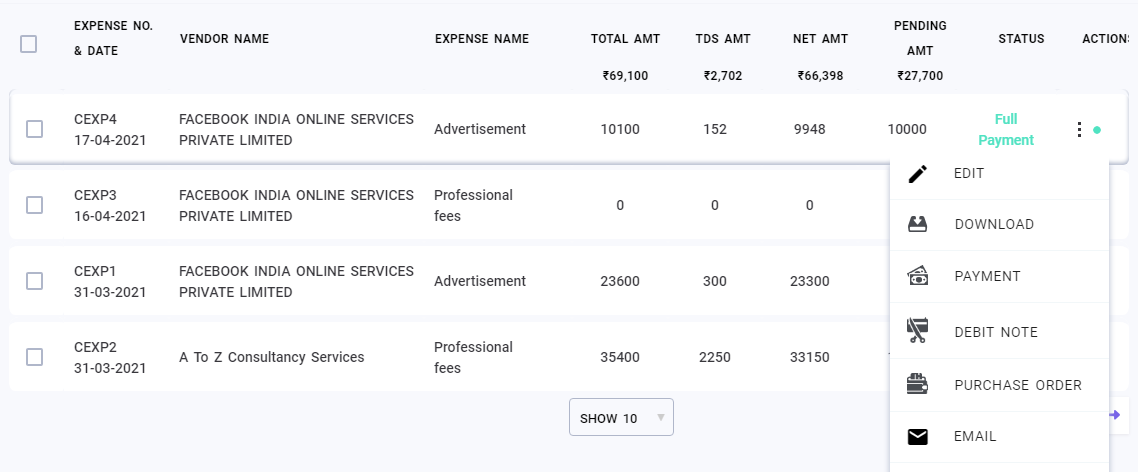Viewport: 1138px width, 472px height.
Task: Sort by Total Amt column header
Action: click(x=625, y=39)
